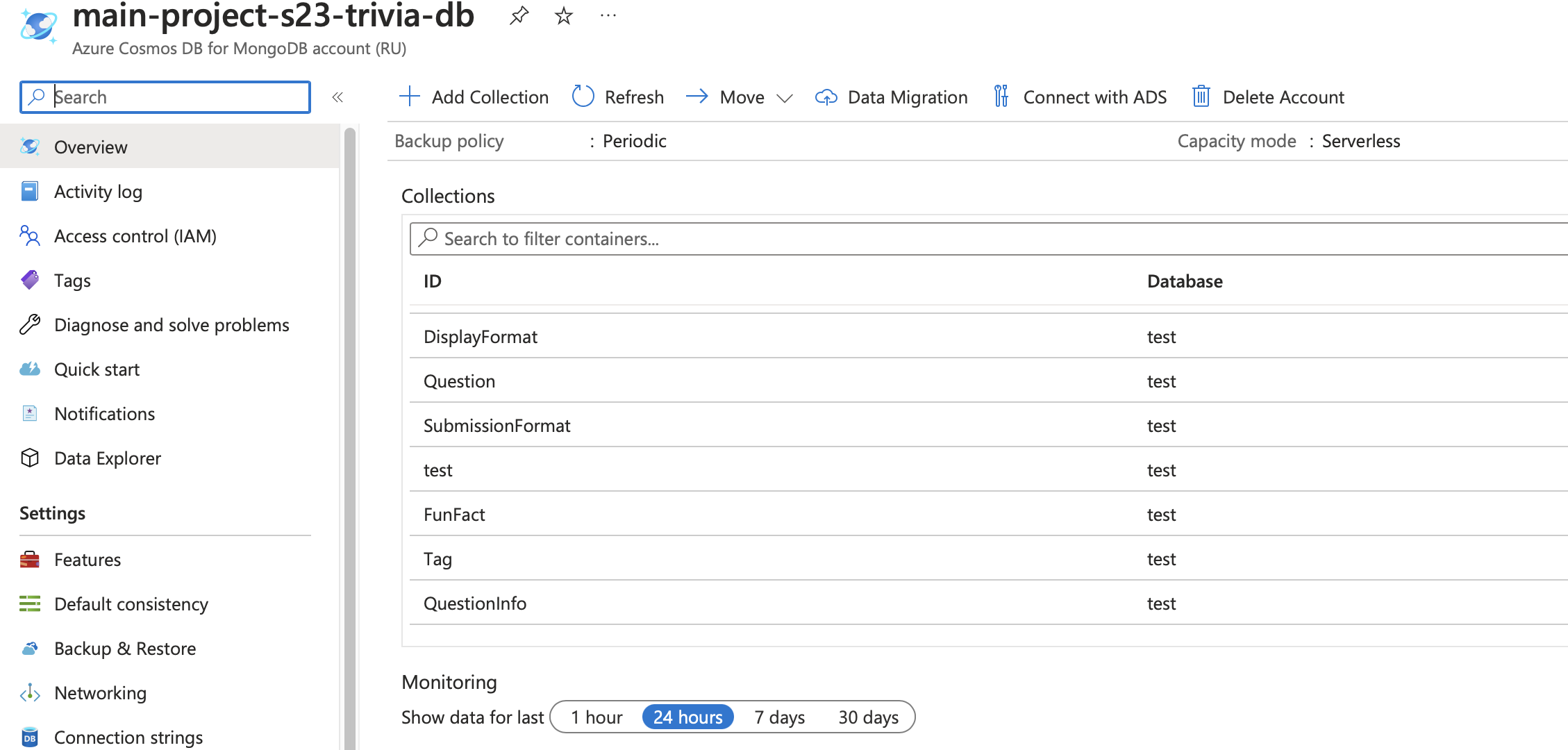Open the SubmissionFormat collection
Viewport: 1568px width, 750px height.
(x=989, y=426)
